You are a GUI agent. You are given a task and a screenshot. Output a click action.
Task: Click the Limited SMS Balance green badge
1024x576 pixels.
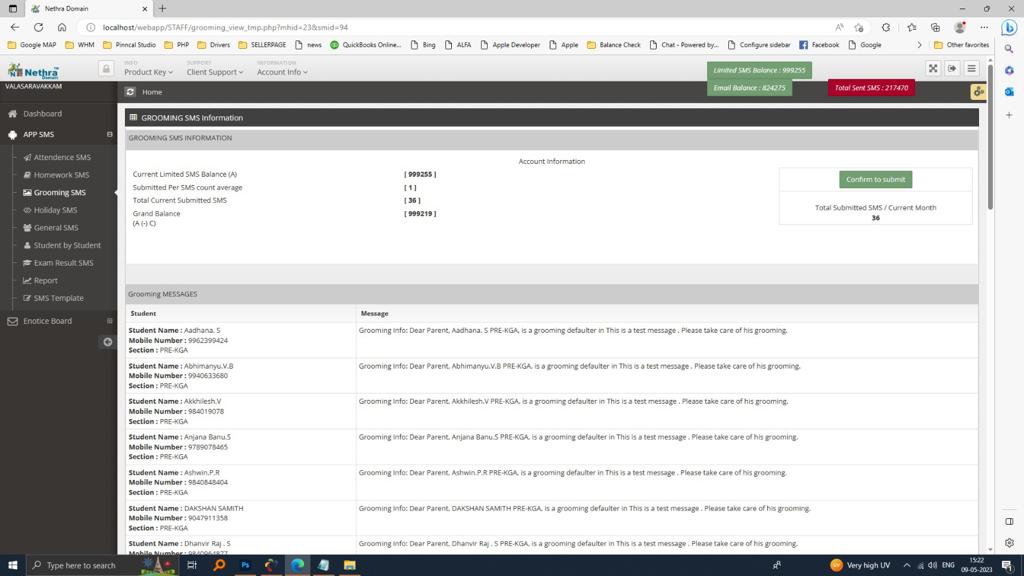[x=759, y=70]
